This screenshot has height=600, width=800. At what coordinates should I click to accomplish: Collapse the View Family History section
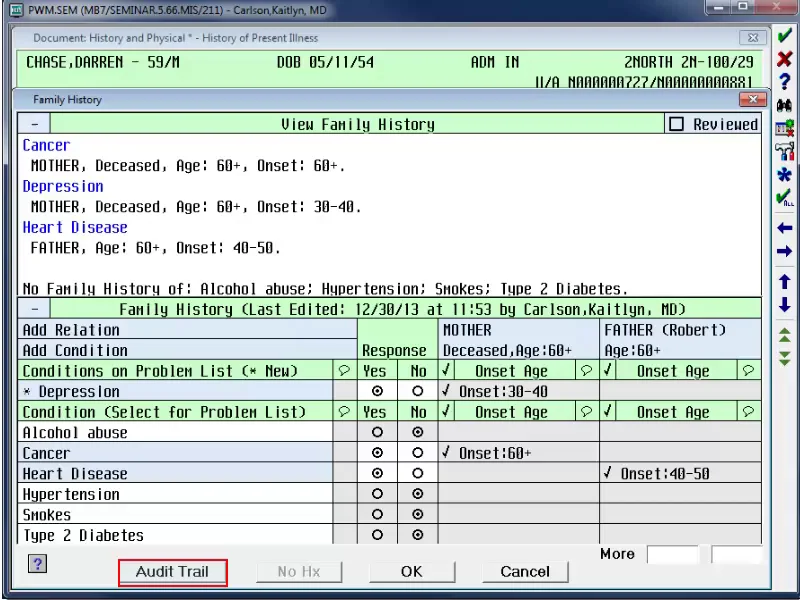[35, 124]
